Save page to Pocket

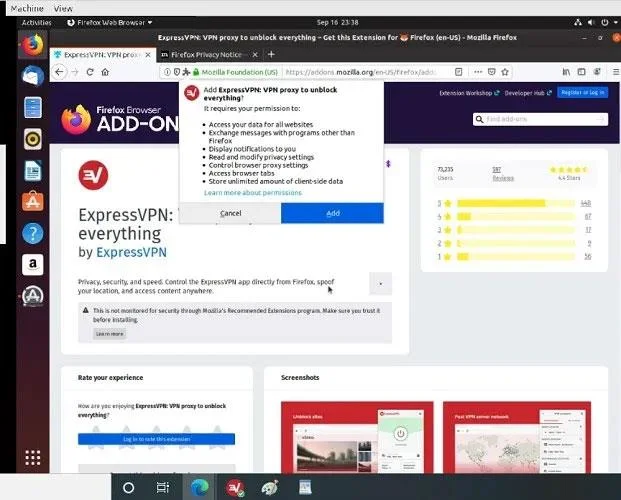[491, 72]
